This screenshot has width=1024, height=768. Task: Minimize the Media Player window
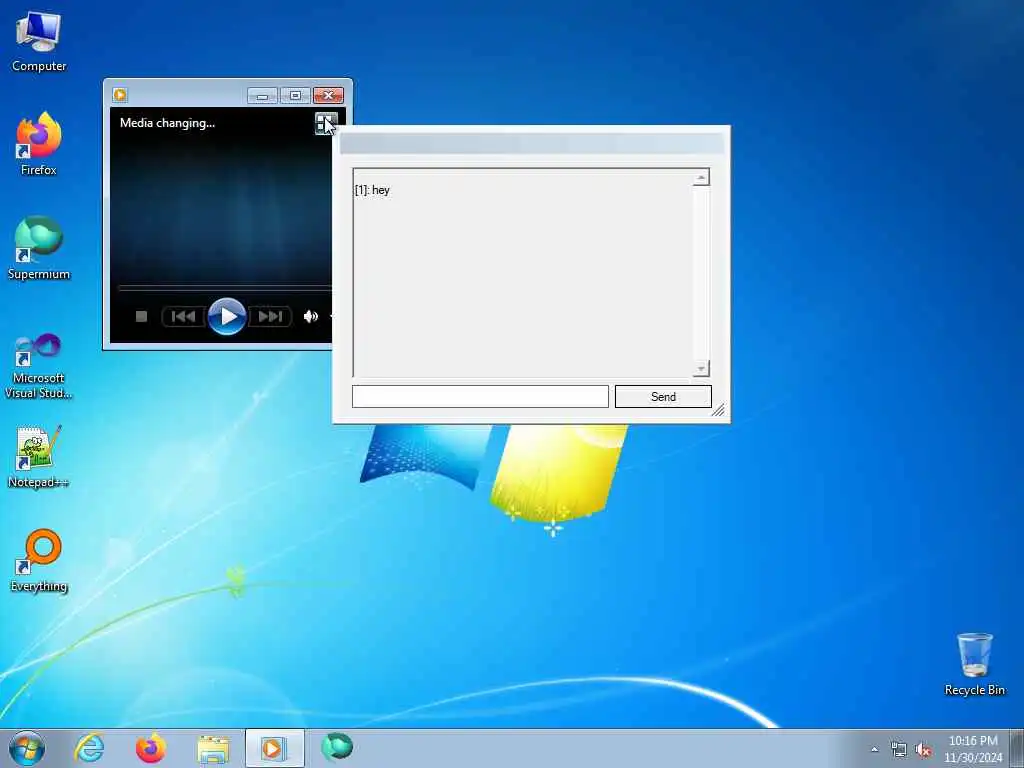(263, 96)
